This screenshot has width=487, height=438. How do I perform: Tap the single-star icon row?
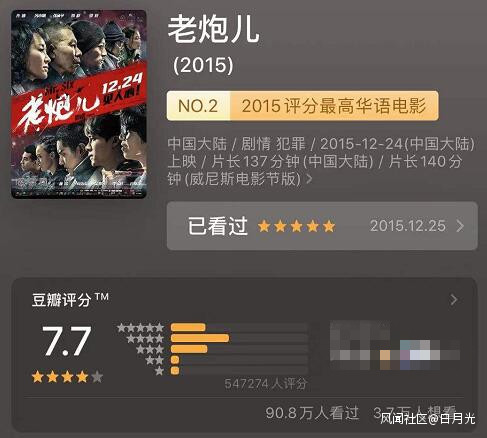coord(160,371)
